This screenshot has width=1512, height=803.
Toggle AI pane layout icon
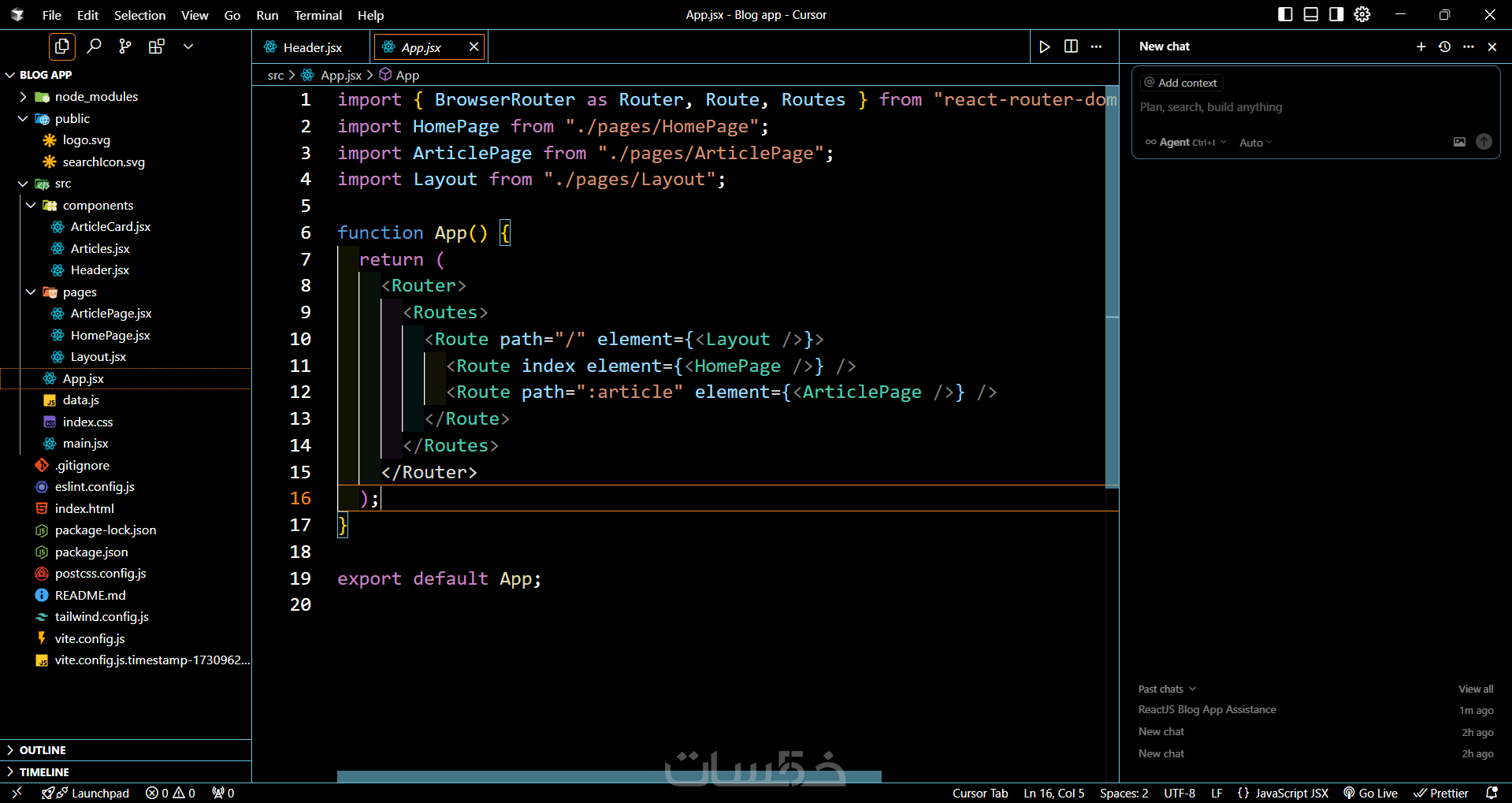[1336, 14]
